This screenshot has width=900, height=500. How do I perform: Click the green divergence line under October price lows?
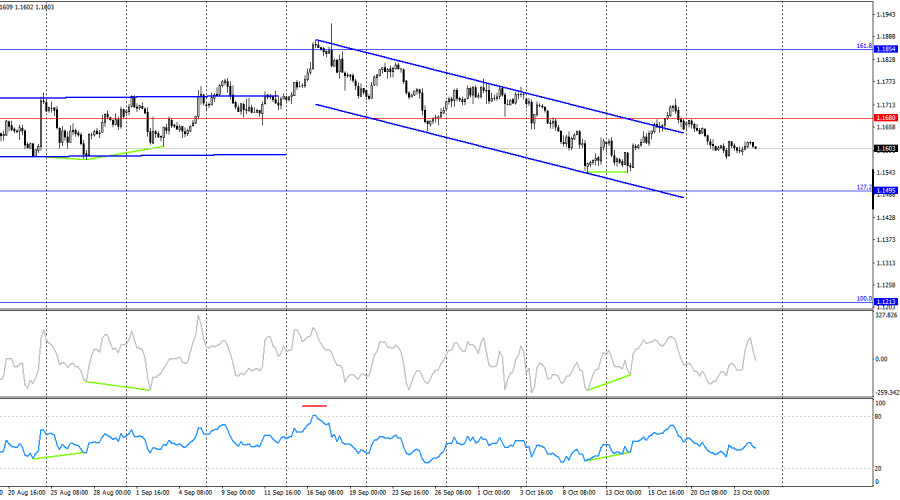click(x=608, y=172)
